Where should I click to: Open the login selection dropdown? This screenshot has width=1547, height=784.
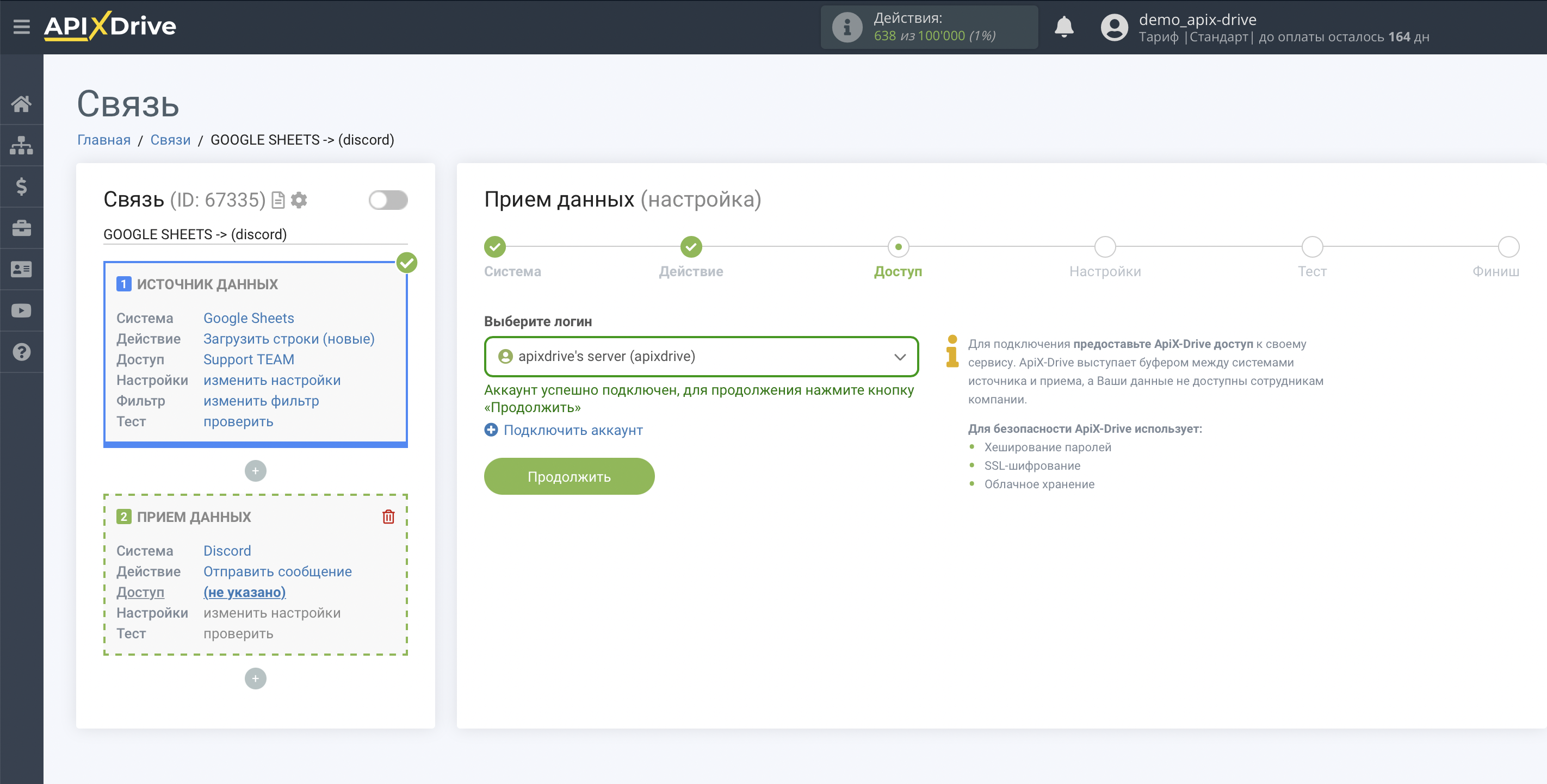pos(701,357)
